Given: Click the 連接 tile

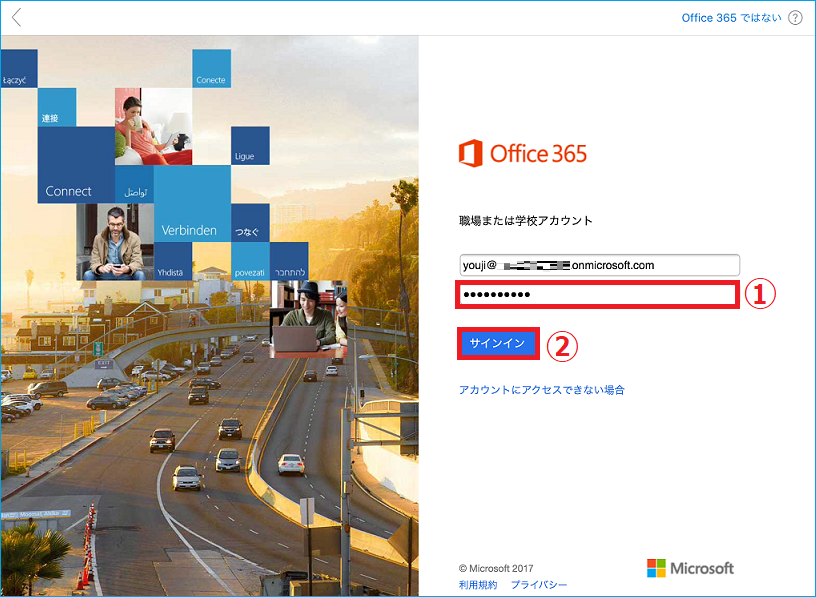Looking at the screenshot, I should [x=57, y=107].
